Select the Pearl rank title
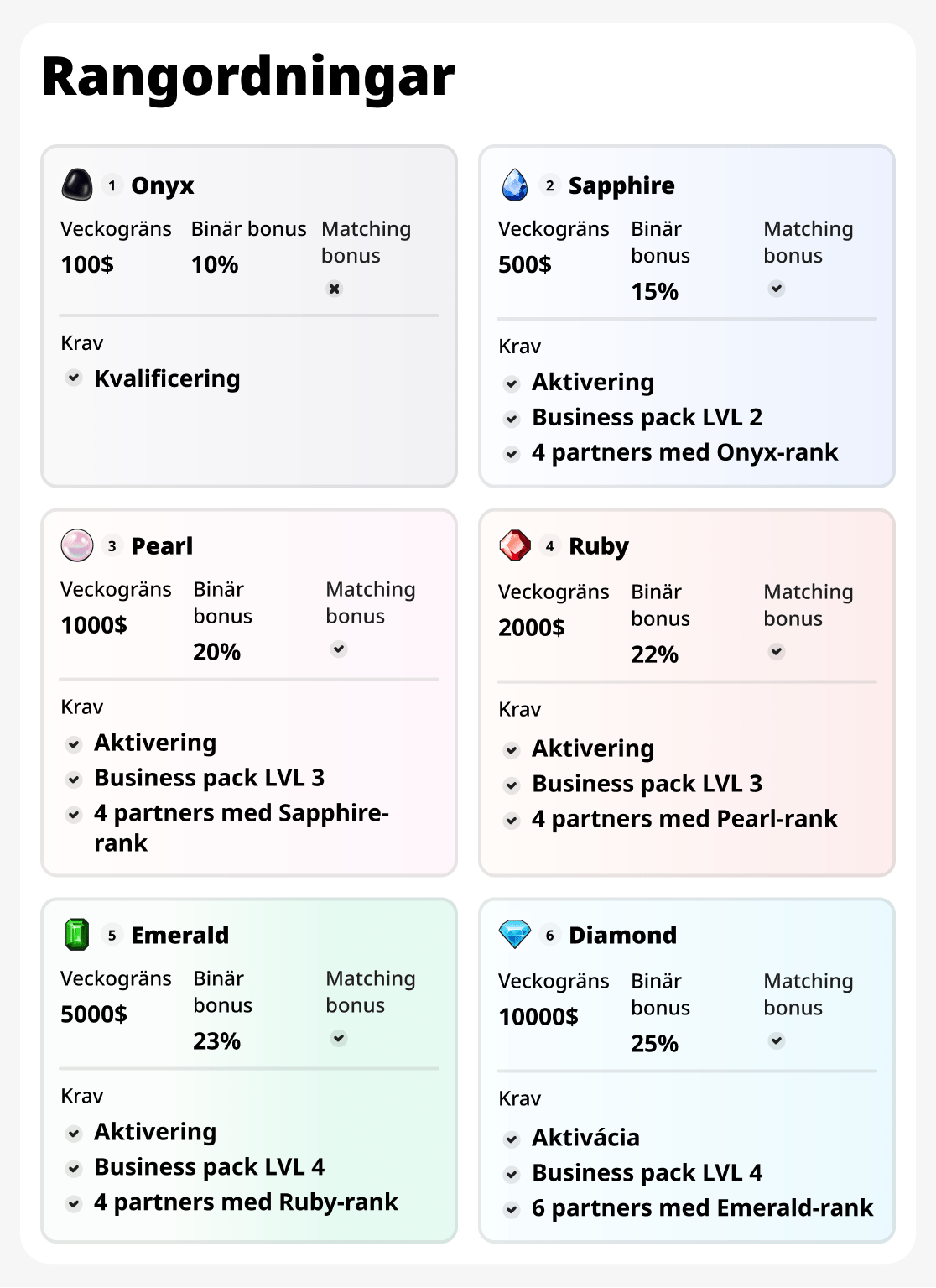This screenshot has width=936, height=1288. (x=162, y=546)
